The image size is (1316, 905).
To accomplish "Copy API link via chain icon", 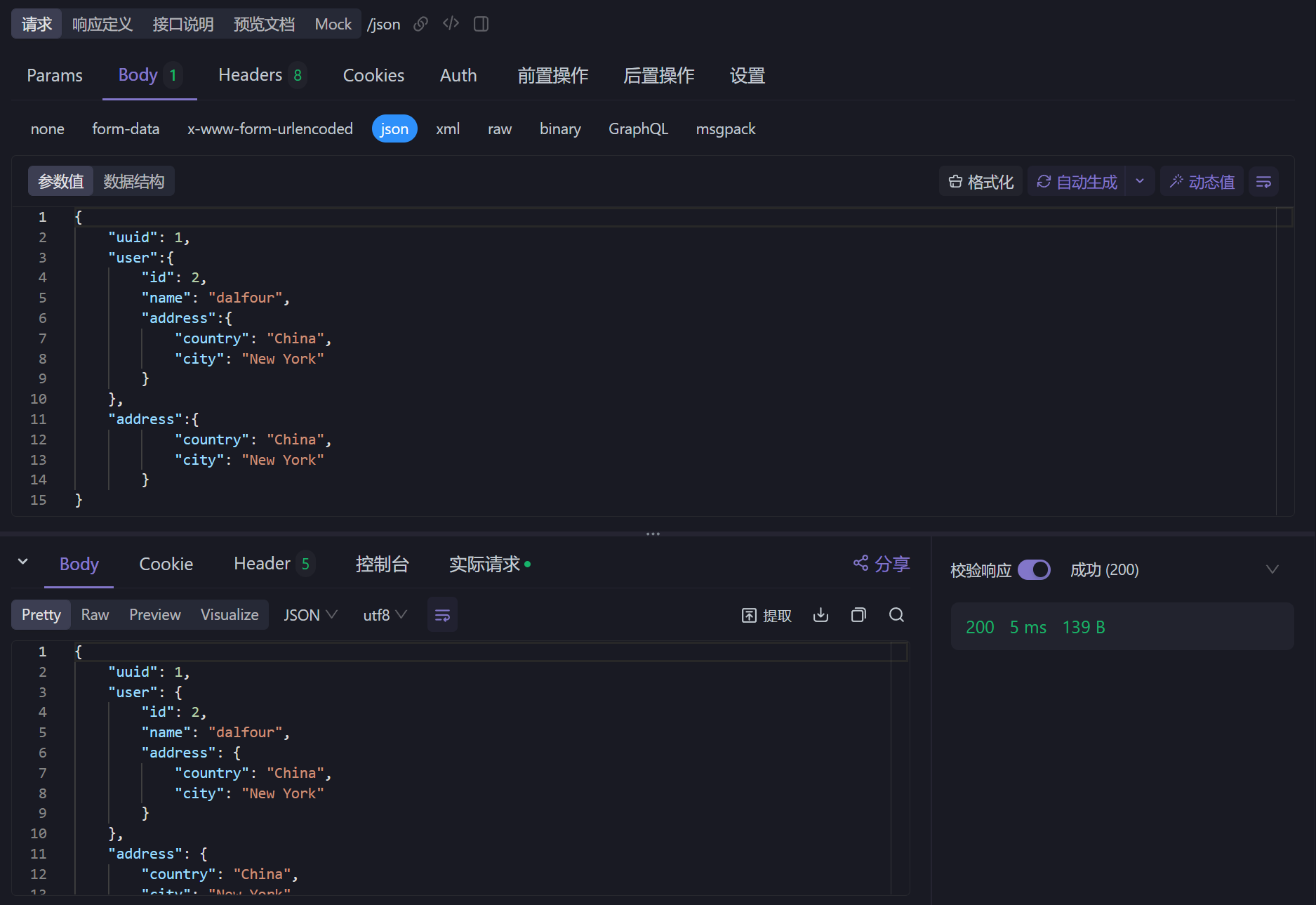I will click(x=420, y=23).
